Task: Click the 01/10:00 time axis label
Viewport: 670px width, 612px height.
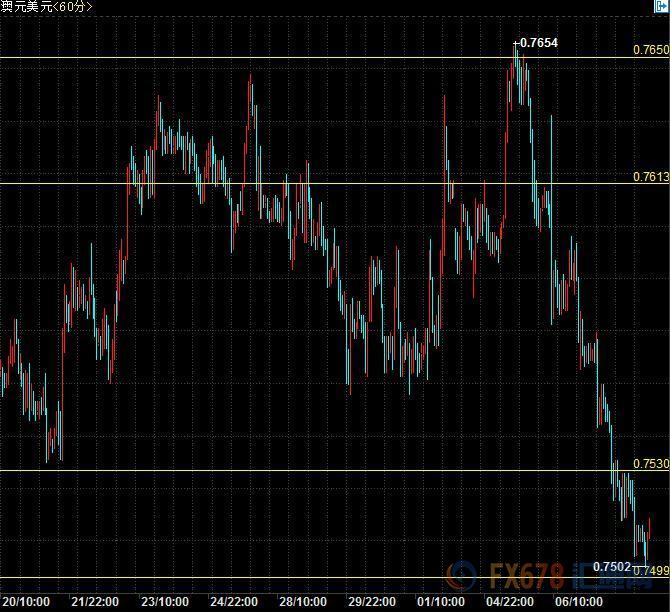Action: pos(442,602)
